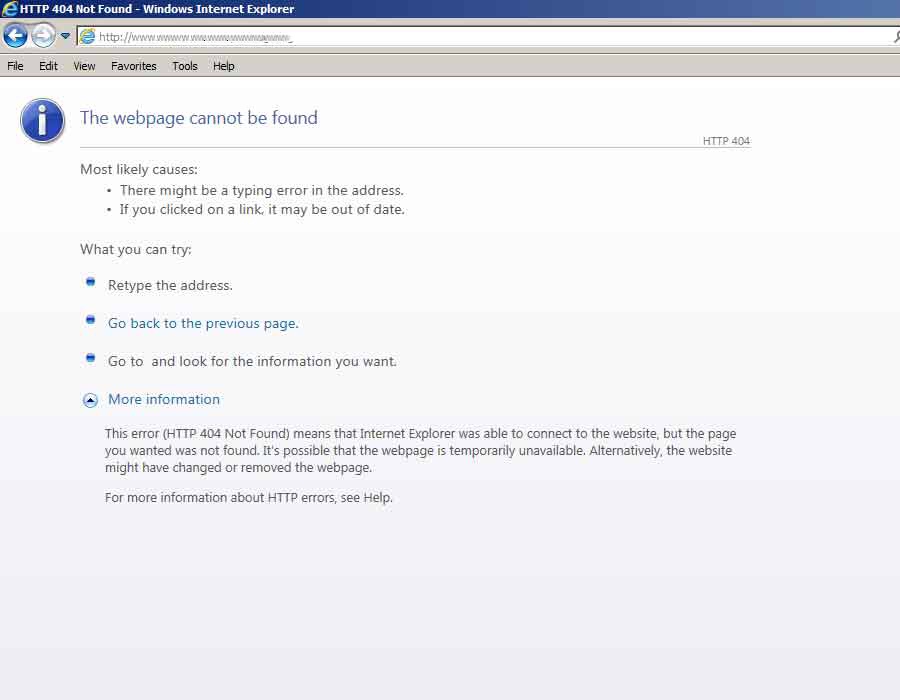
Task: Collapse the More information arrow toggle
Action: 90,400
